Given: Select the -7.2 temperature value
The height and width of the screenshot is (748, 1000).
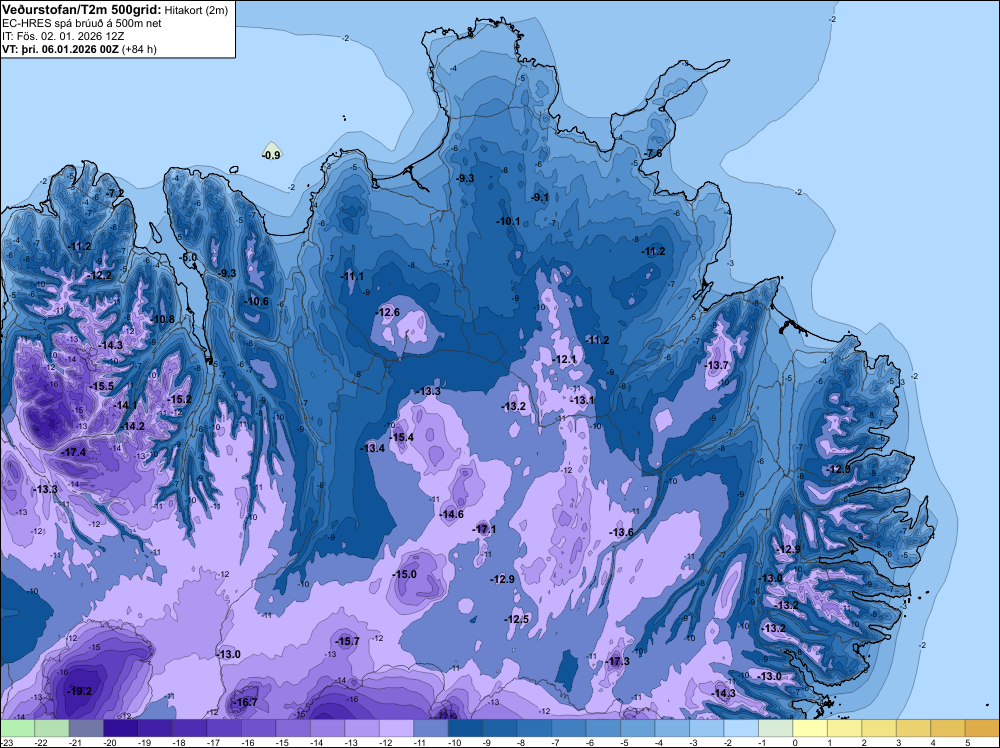Looking at the screenshot, I should [x=115, y=193].
